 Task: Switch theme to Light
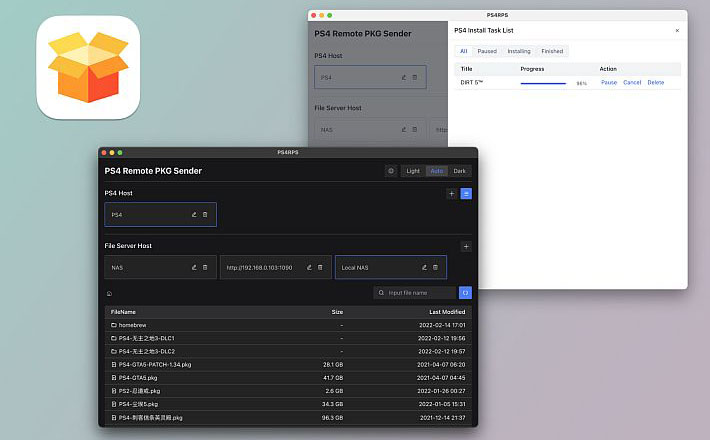(x=413, y=171)
